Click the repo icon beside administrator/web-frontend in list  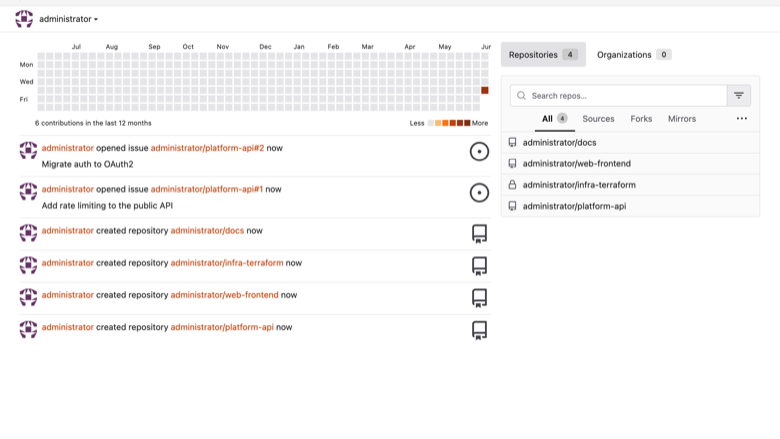(x=512, y=164)
